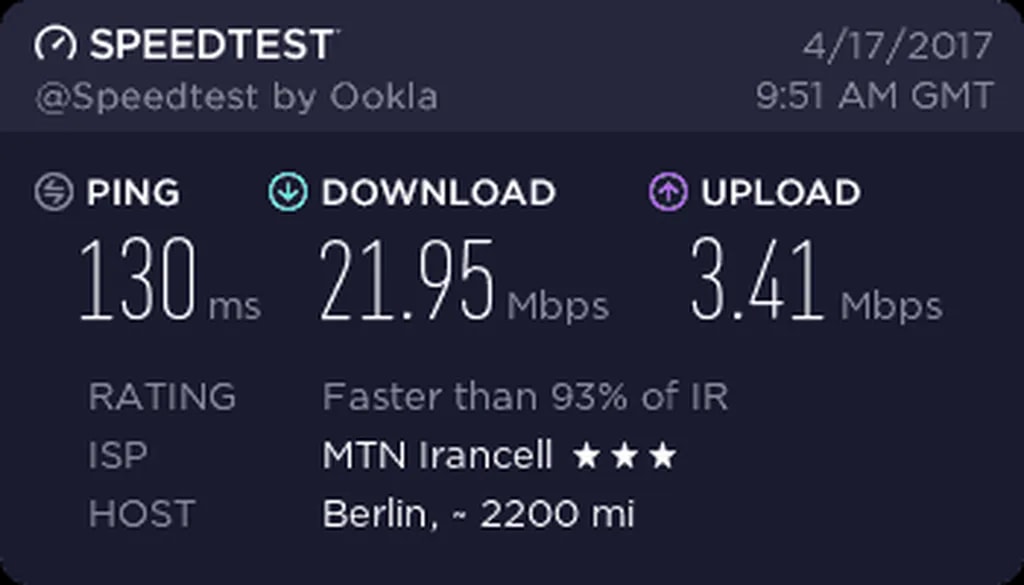Click the SPEEDTEST title text
This screenshot has height=585, width=1024.
(212, 45)
